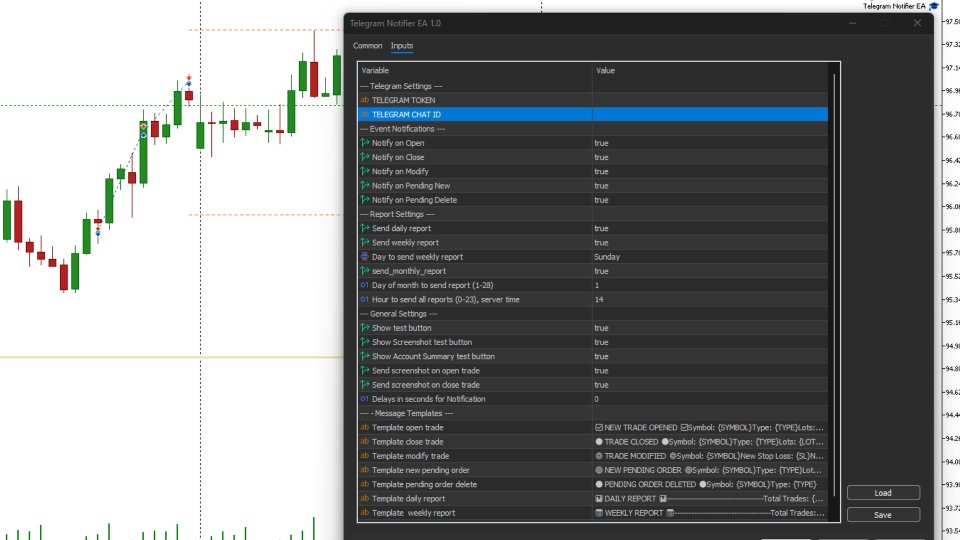The image size is (960, 540).
Task: Click the Template open trade NEW TRADE OPENED value
Action: point(710,427)
